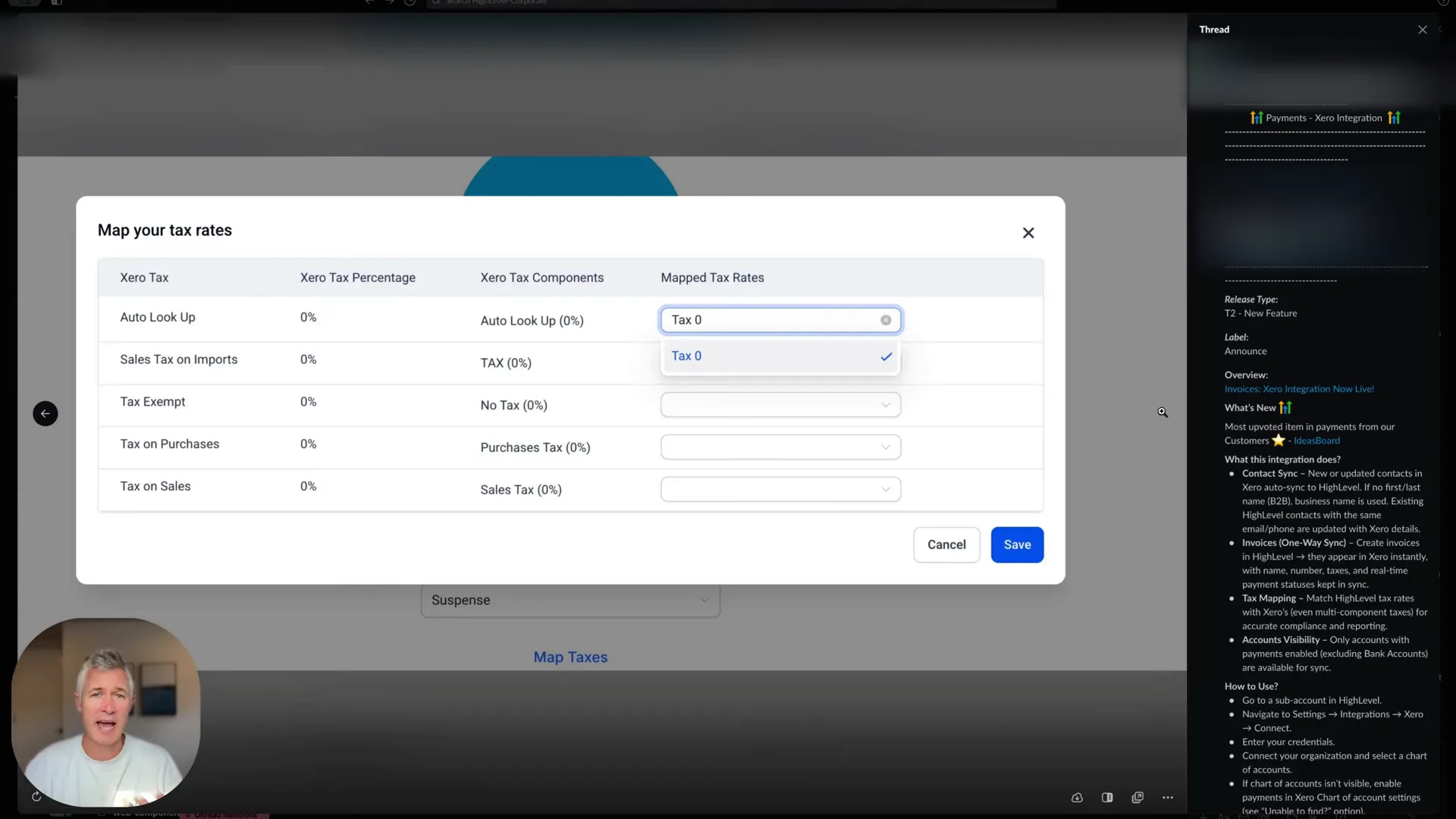Click the Purchases Tax (0%) component text

(535, 447)
